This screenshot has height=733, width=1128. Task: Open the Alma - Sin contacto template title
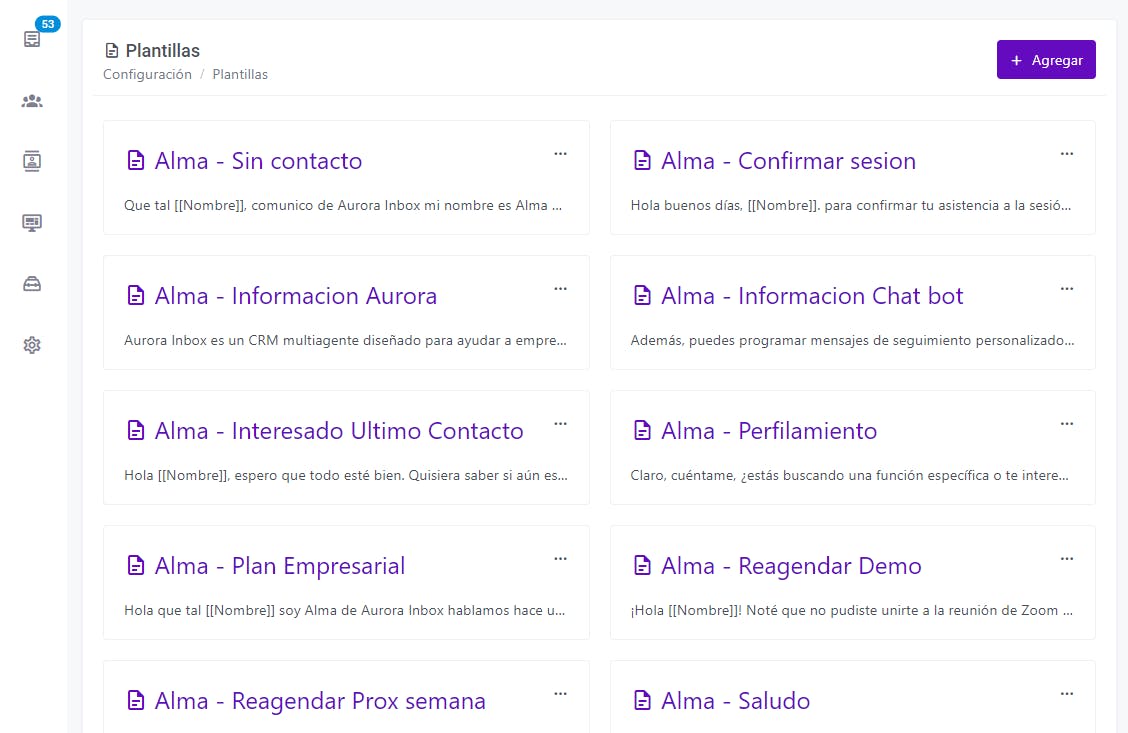(x=258, y=160)
